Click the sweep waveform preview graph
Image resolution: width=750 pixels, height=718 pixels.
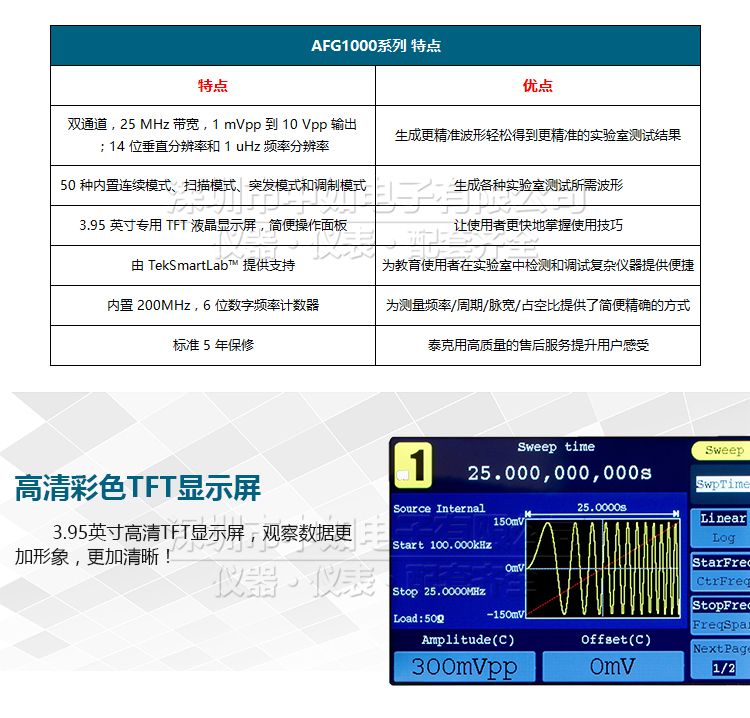[x=603, y=569]
